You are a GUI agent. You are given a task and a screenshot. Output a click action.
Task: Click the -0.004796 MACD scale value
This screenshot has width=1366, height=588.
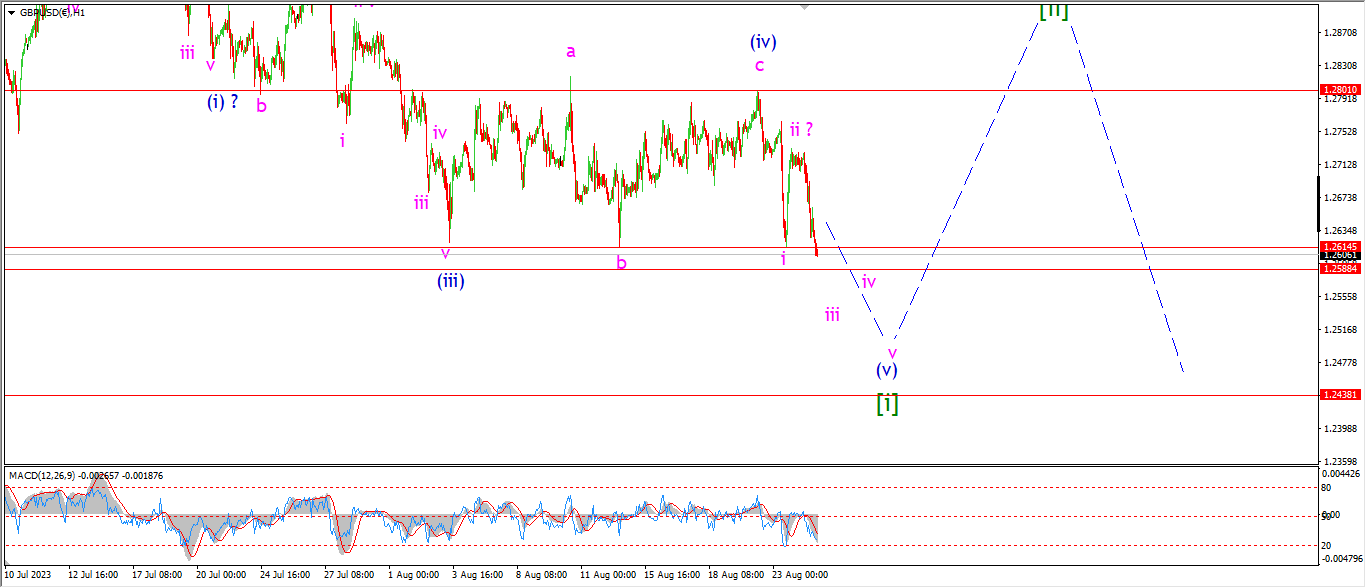1340,558
